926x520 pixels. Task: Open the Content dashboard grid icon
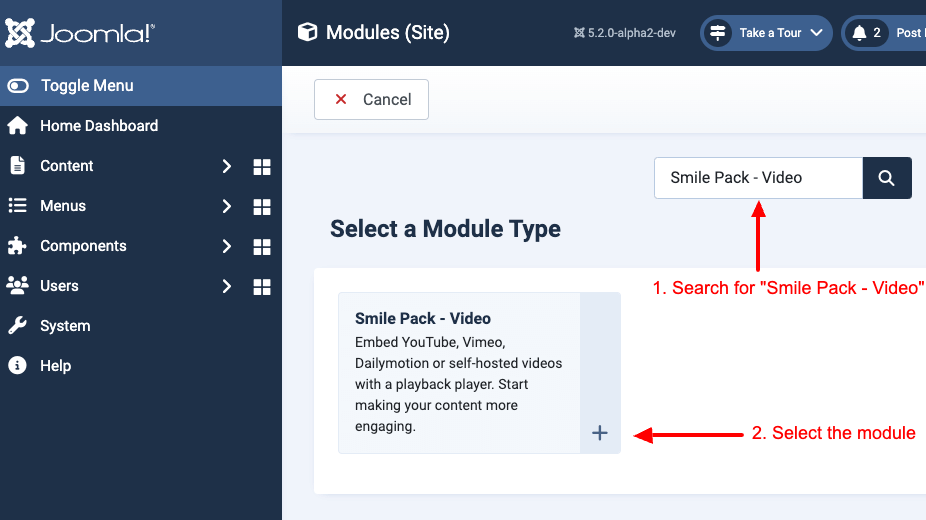click(262, 166)
